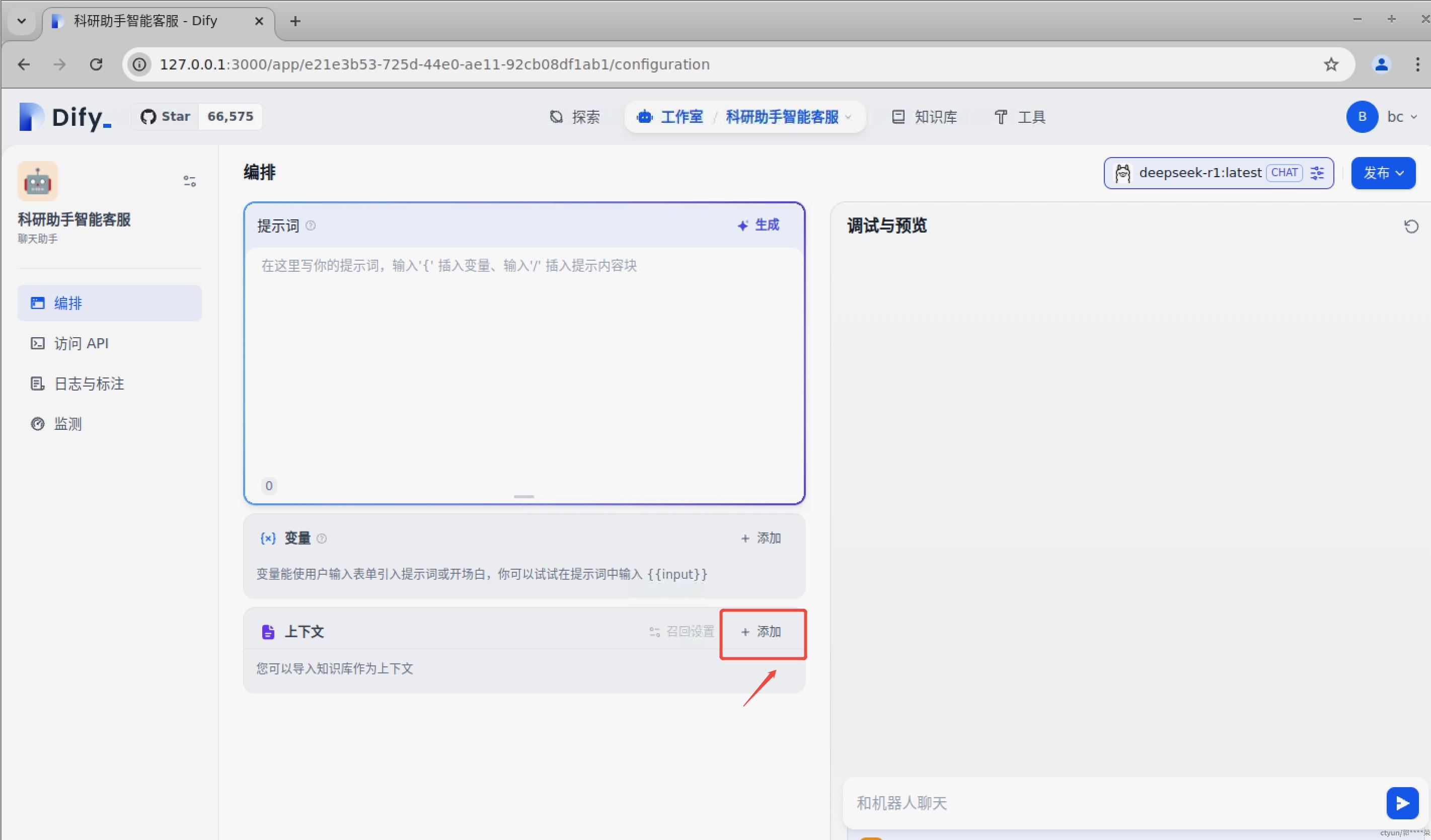
Task: Click the GitHub Star button
Action: (x=165, y=116)
